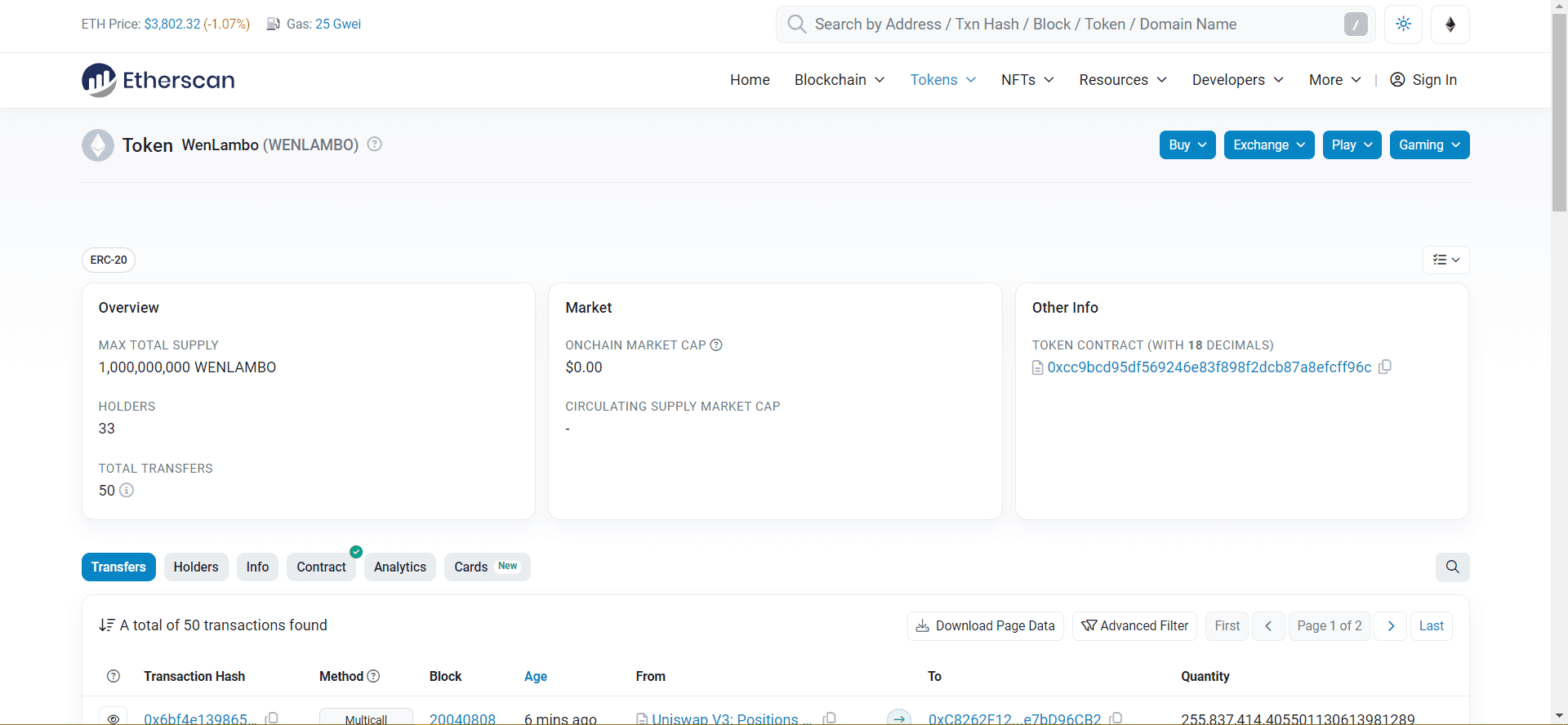The height and width of the screenshot is (725, 1568).
Task: Go to the Home page
Action: tap(750, 80)
